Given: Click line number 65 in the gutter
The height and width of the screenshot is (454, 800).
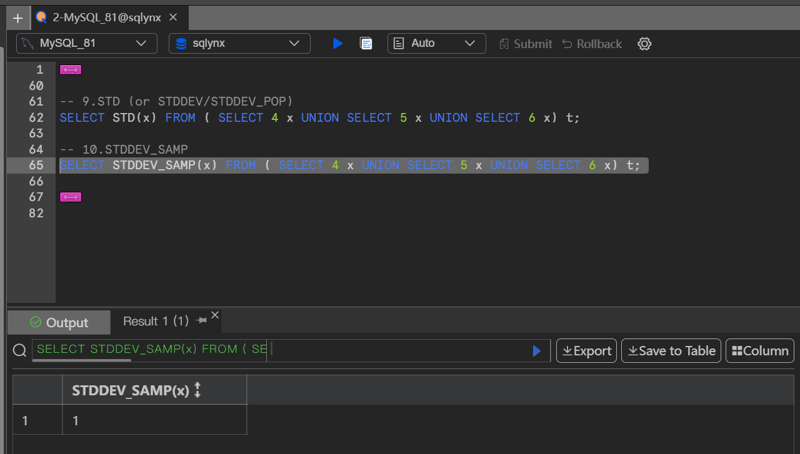Looking at the screenshot, I should pos(36,165).
